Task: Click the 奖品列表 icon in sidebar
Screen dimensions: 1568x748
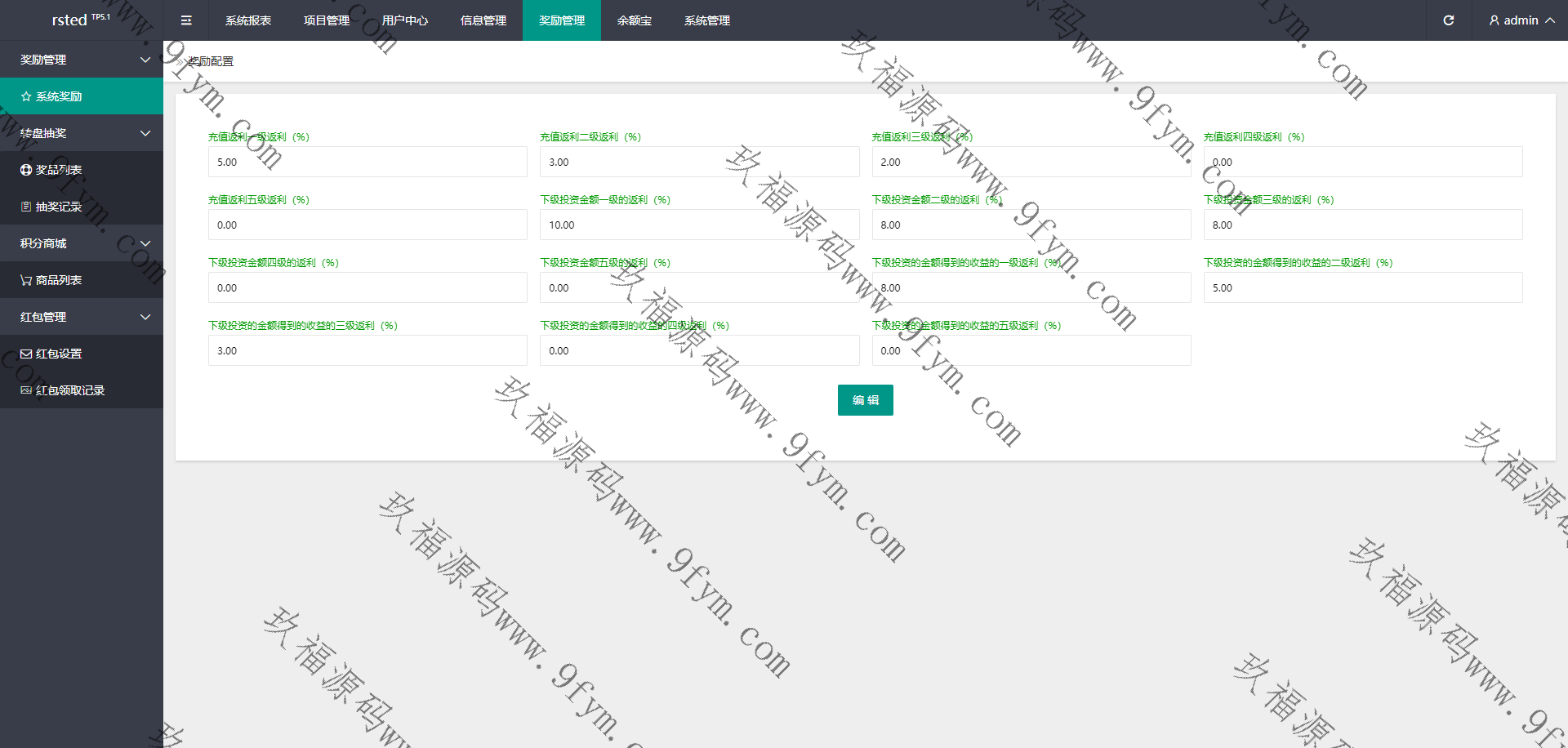Action: (x=26, y=170)
